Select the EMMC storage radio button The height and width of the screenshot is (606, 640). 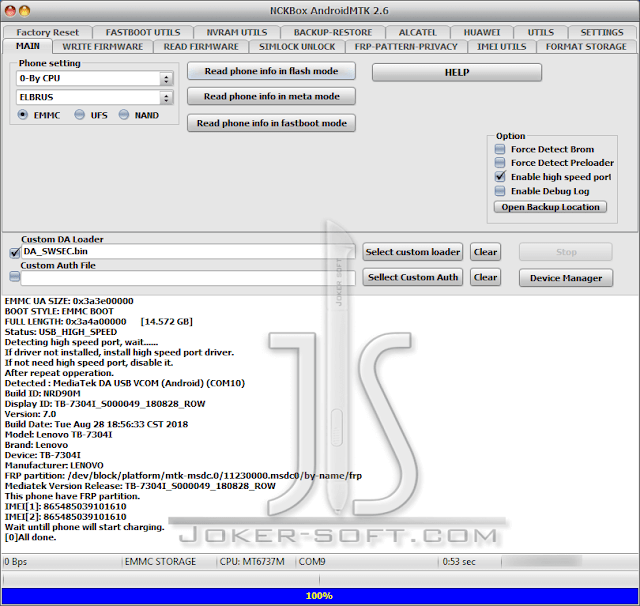23,115
